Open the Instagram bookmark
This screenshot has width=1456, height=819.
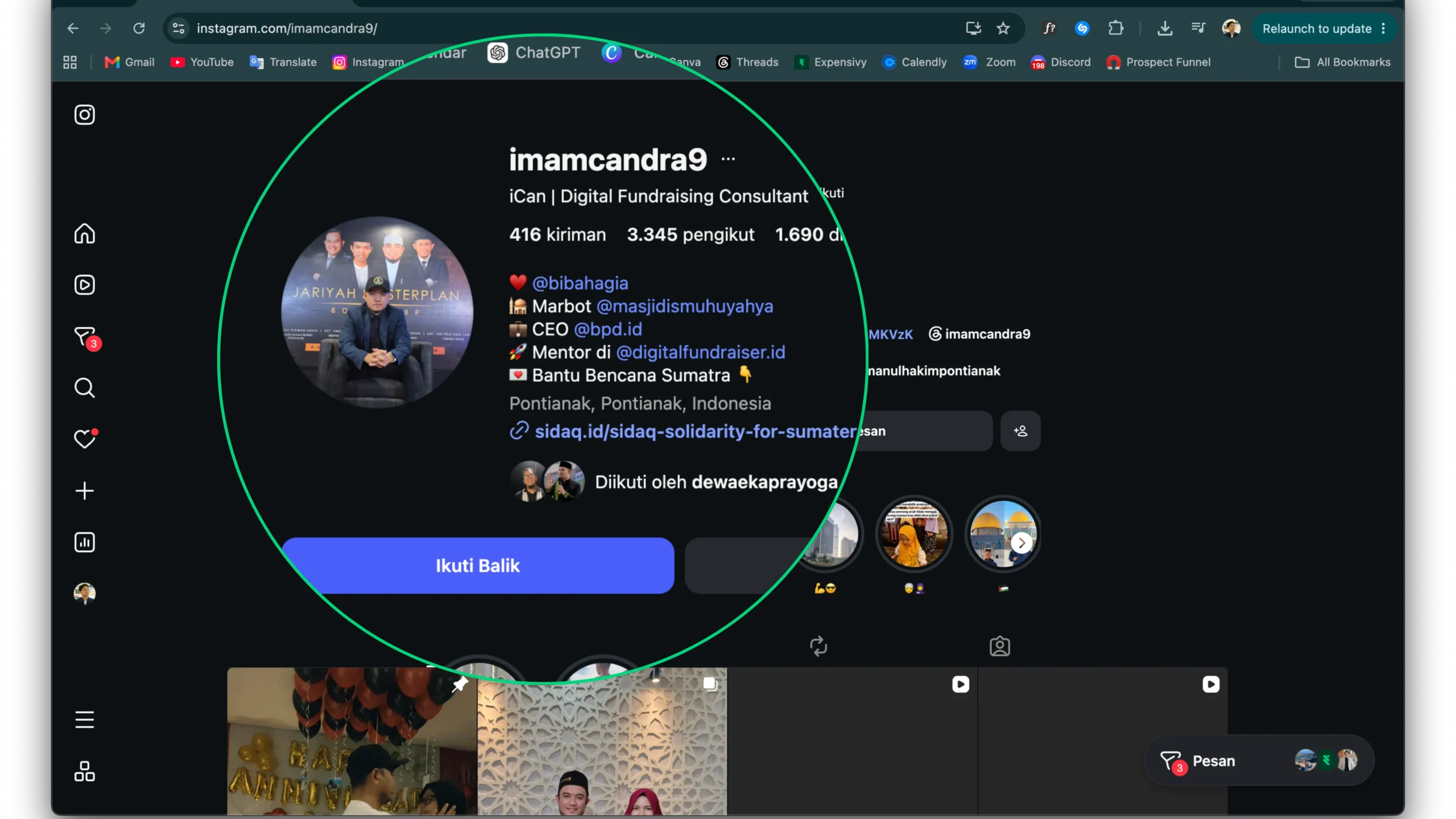click(x=369, y=62)
